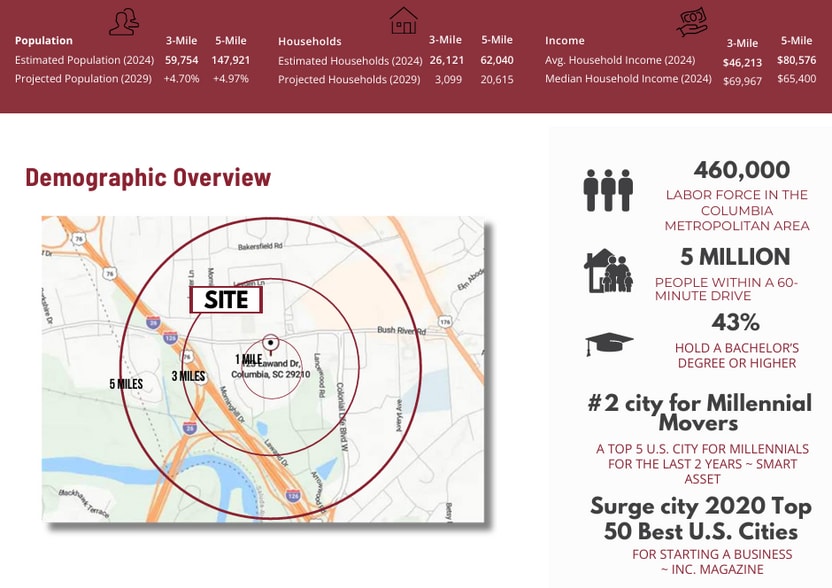The image size is (832, 588).
Task: Select the 1 MILE radius label
Action: tap(248, 359)
